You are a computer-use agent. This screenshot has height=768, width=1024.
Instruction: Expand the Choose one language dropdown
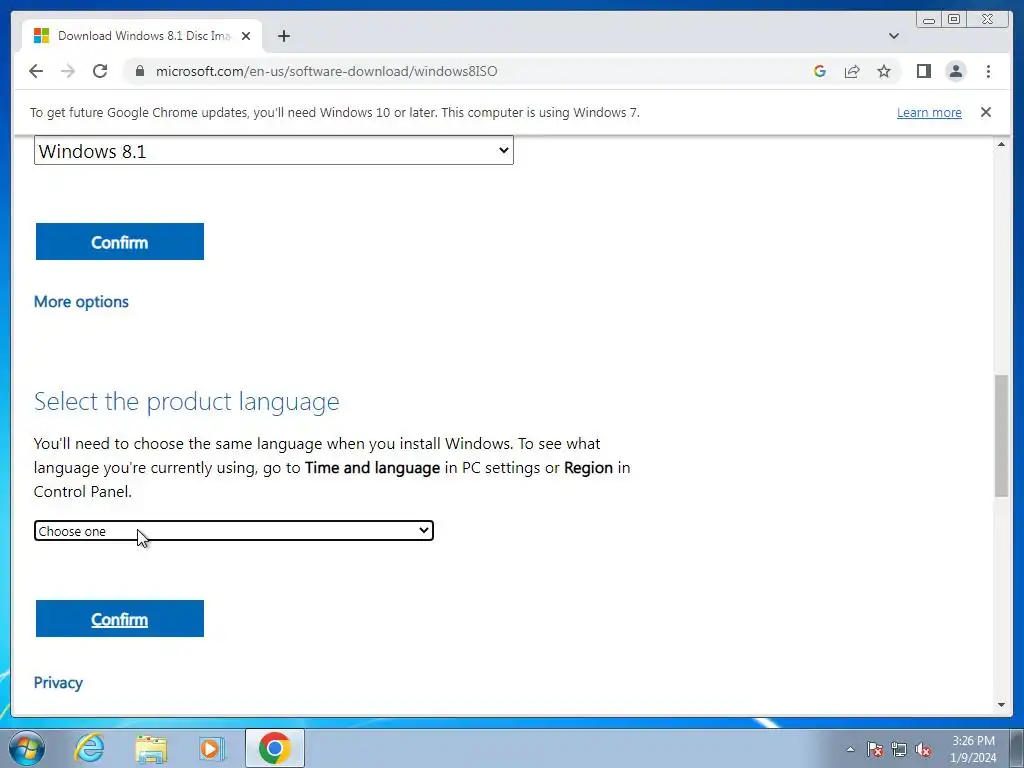[x=234, y=531]
